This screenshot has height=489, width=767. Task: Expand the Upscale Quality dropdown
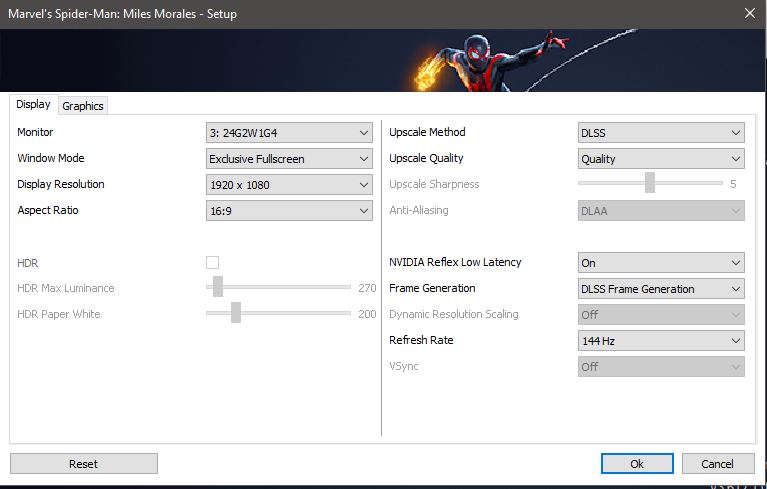tap(661, 158)
